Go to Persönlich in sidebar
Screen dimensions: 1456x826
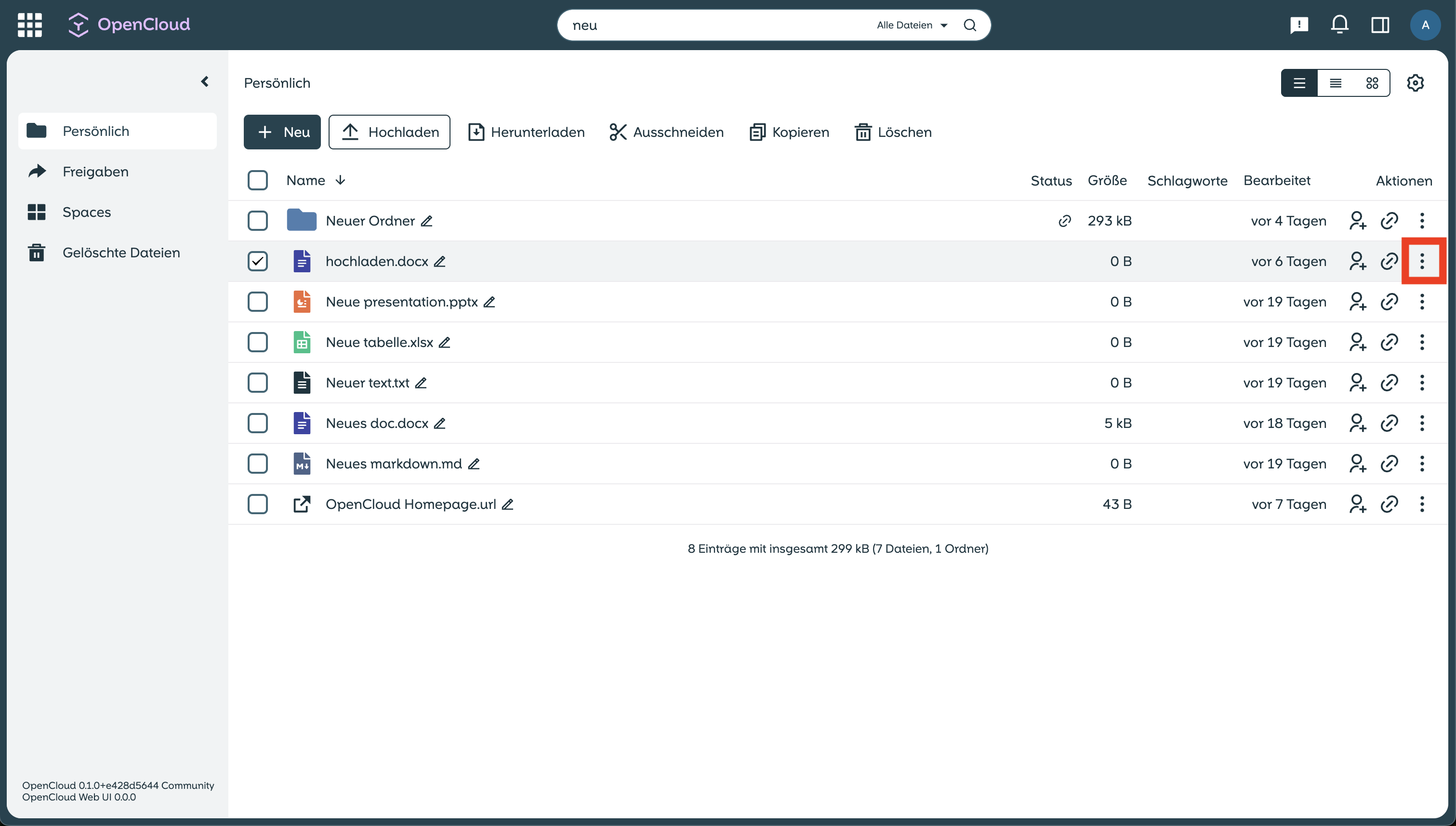coord(118,131)
